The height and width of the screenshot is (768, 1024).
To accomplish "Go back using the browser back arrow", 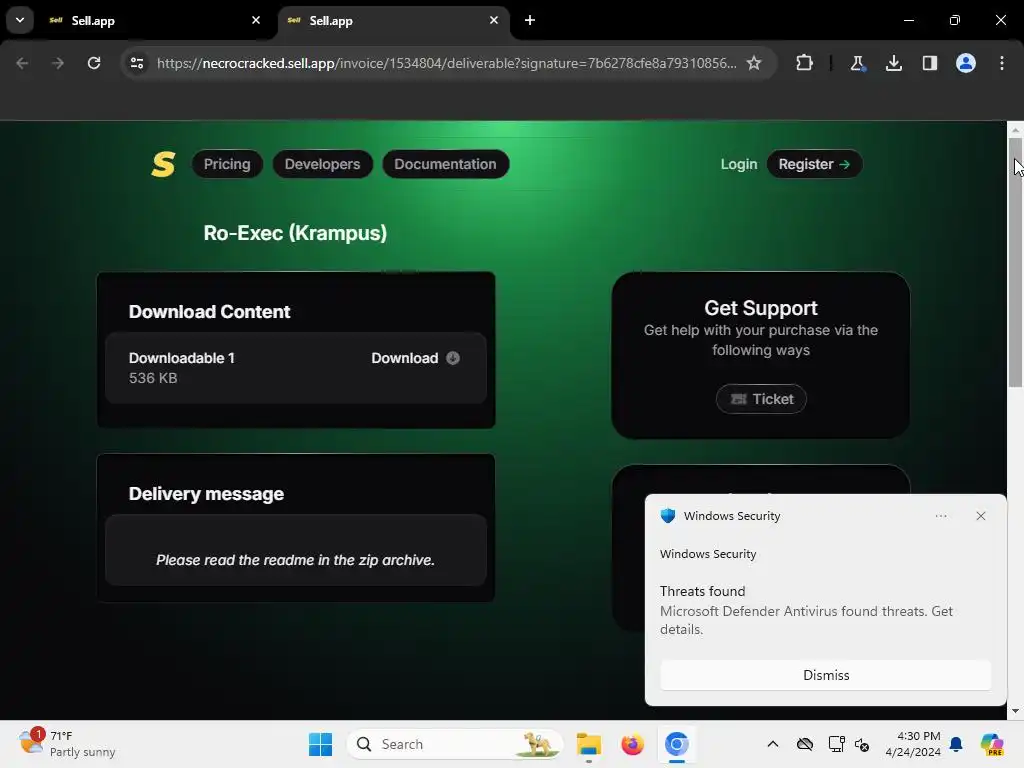I will pos(22,63).
